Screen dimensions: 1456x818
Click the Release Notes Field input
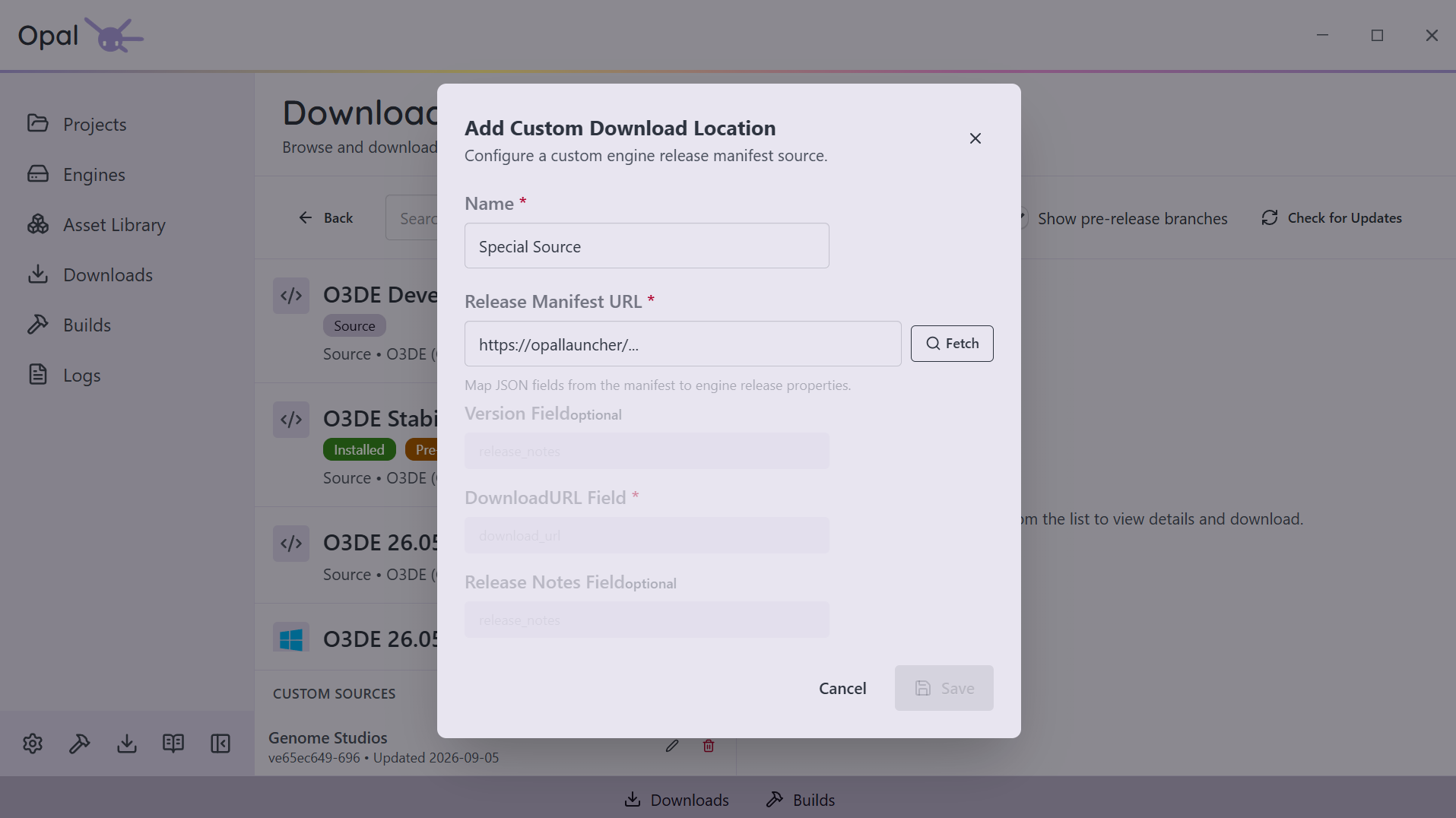(x=646, y=620)
